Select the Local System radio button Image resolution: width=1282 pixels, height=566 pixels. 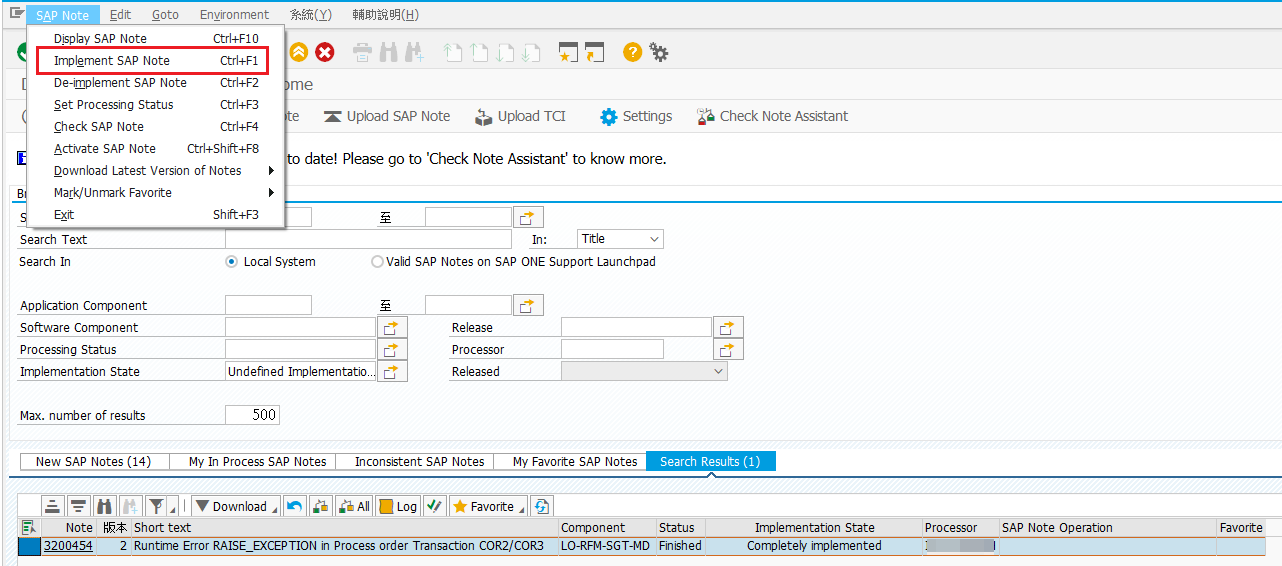[x=232, y=262]
